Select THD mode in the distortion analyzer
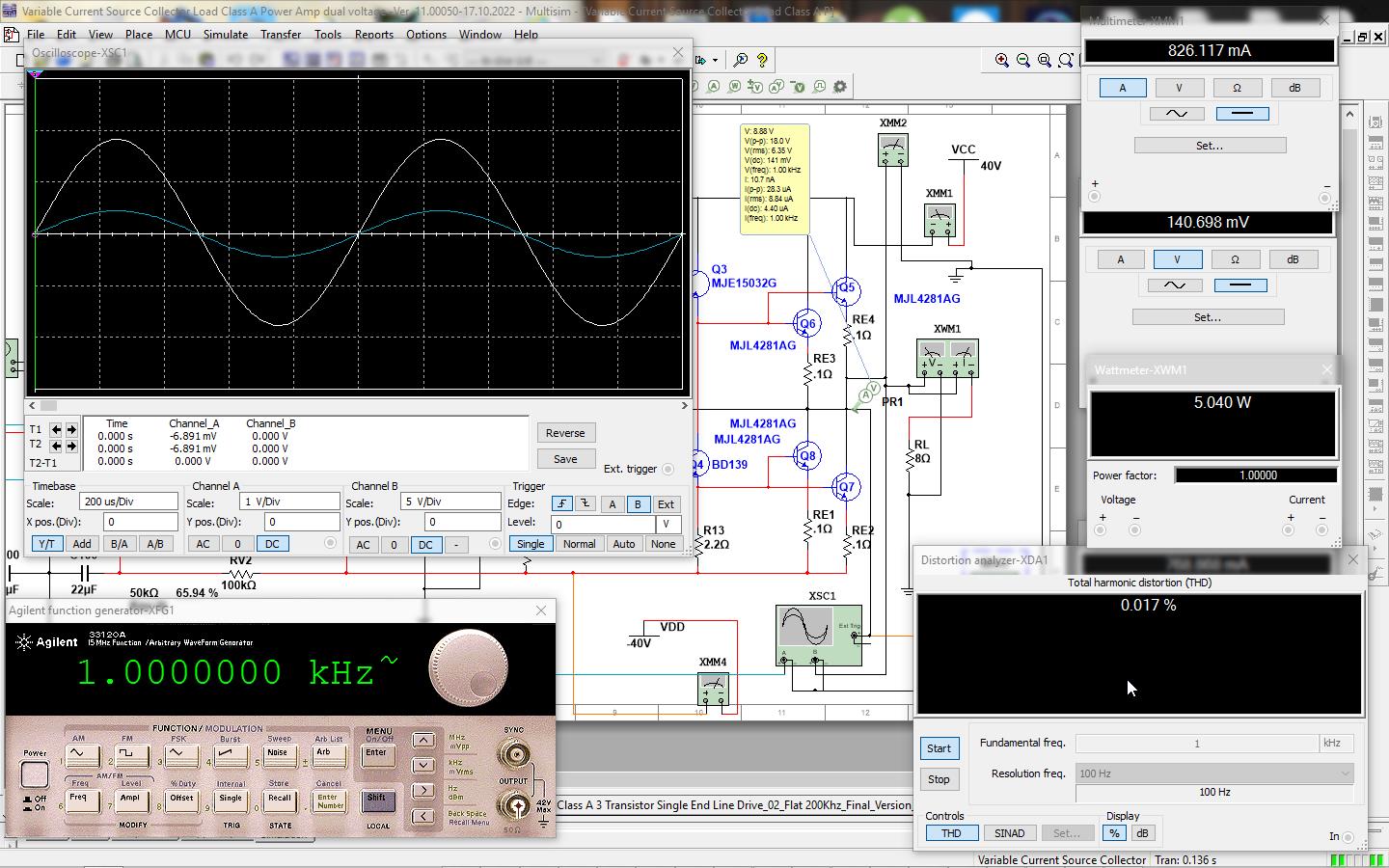This screenshot has width=1389, height=868. [951, 833]
